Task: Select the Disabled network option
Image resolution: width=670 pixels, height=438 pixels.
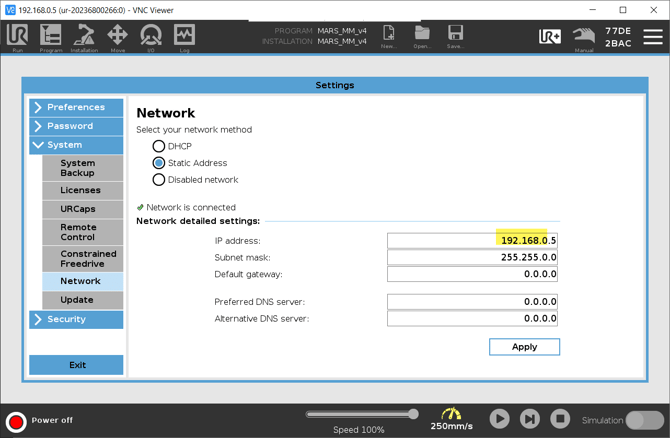Action: tap(159, 180)
